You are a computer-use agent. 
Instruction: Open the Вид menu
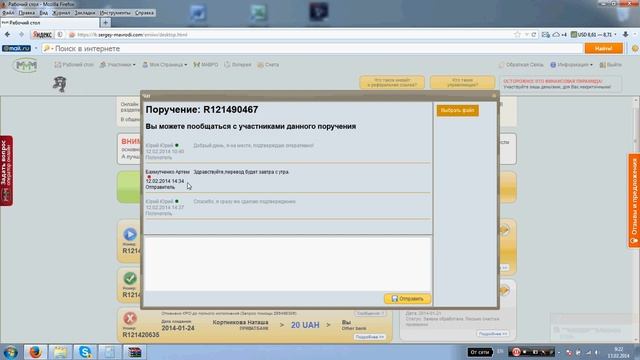point(44,13)
